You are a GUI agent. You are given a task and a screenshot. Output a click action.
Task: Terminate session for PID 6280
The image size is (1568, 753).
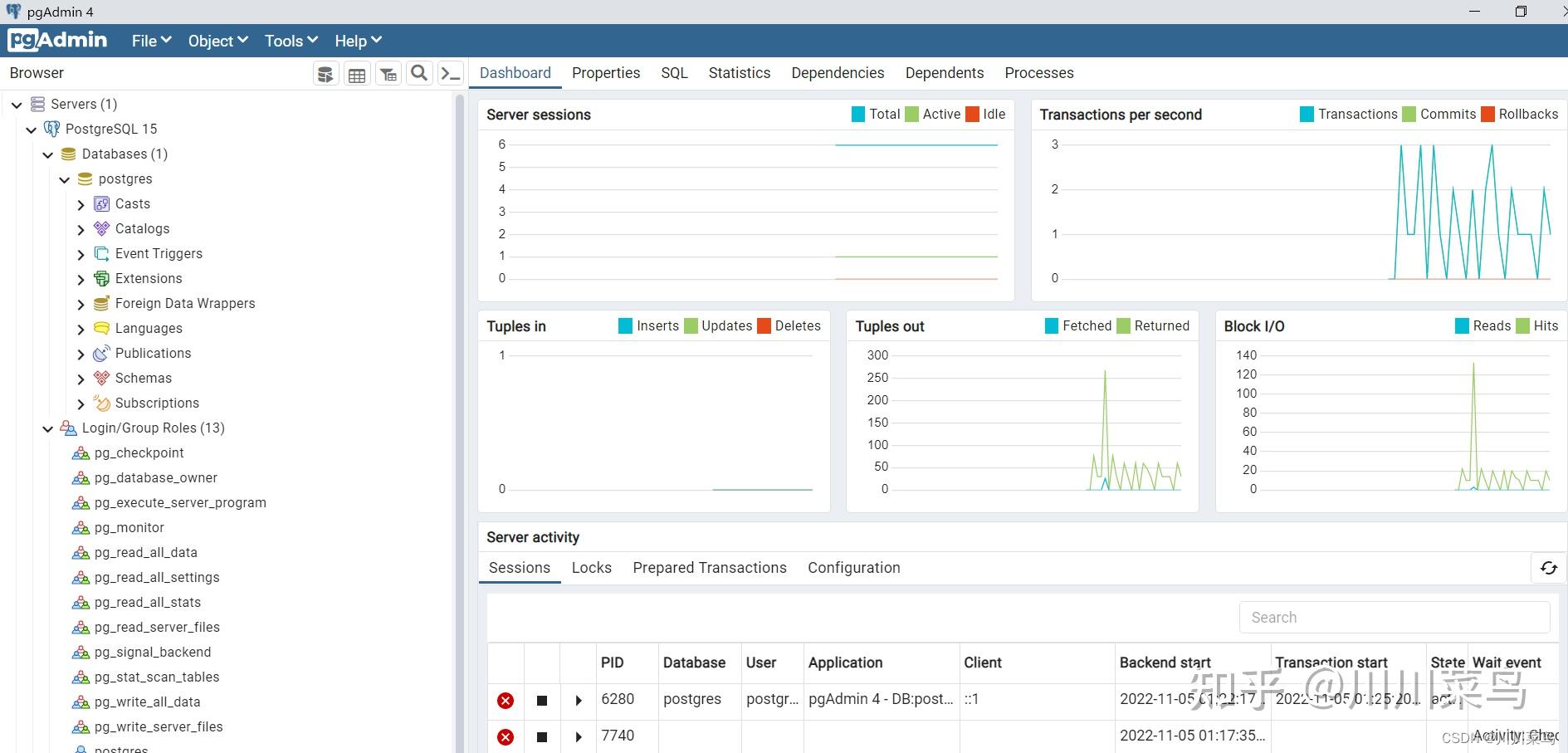(506, 701)
